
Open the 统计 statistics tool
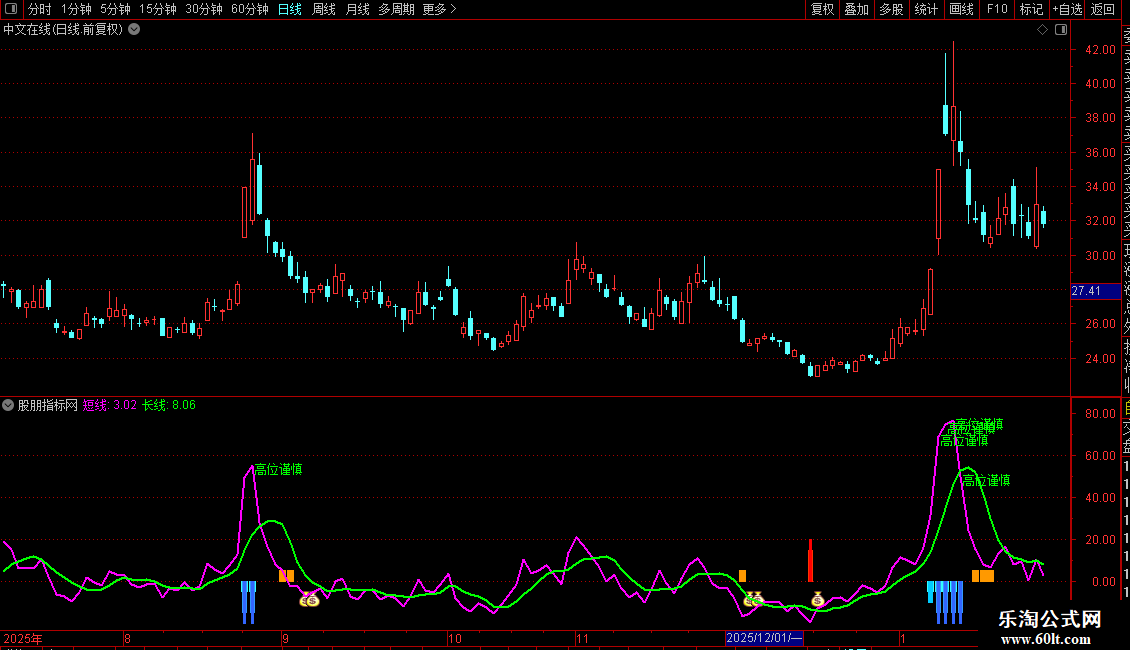tap(926, 9)
